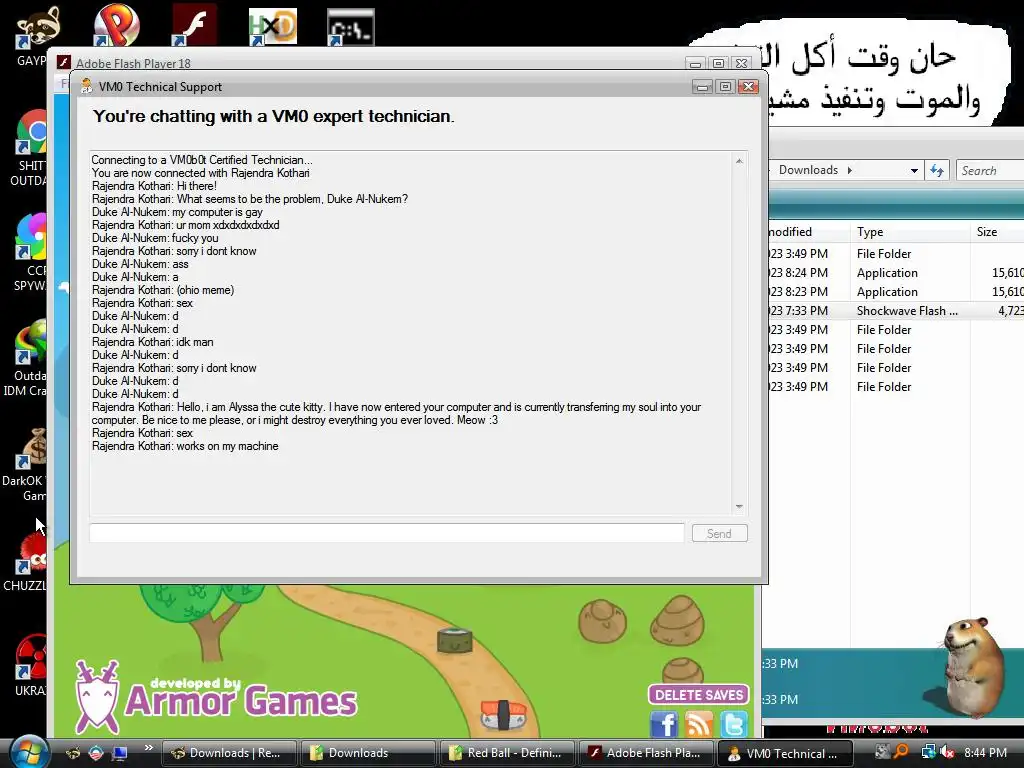The width and height of the screenshot is (1024, 768).
Task: Click the muted volume tray icon
Action: (947, 752)
